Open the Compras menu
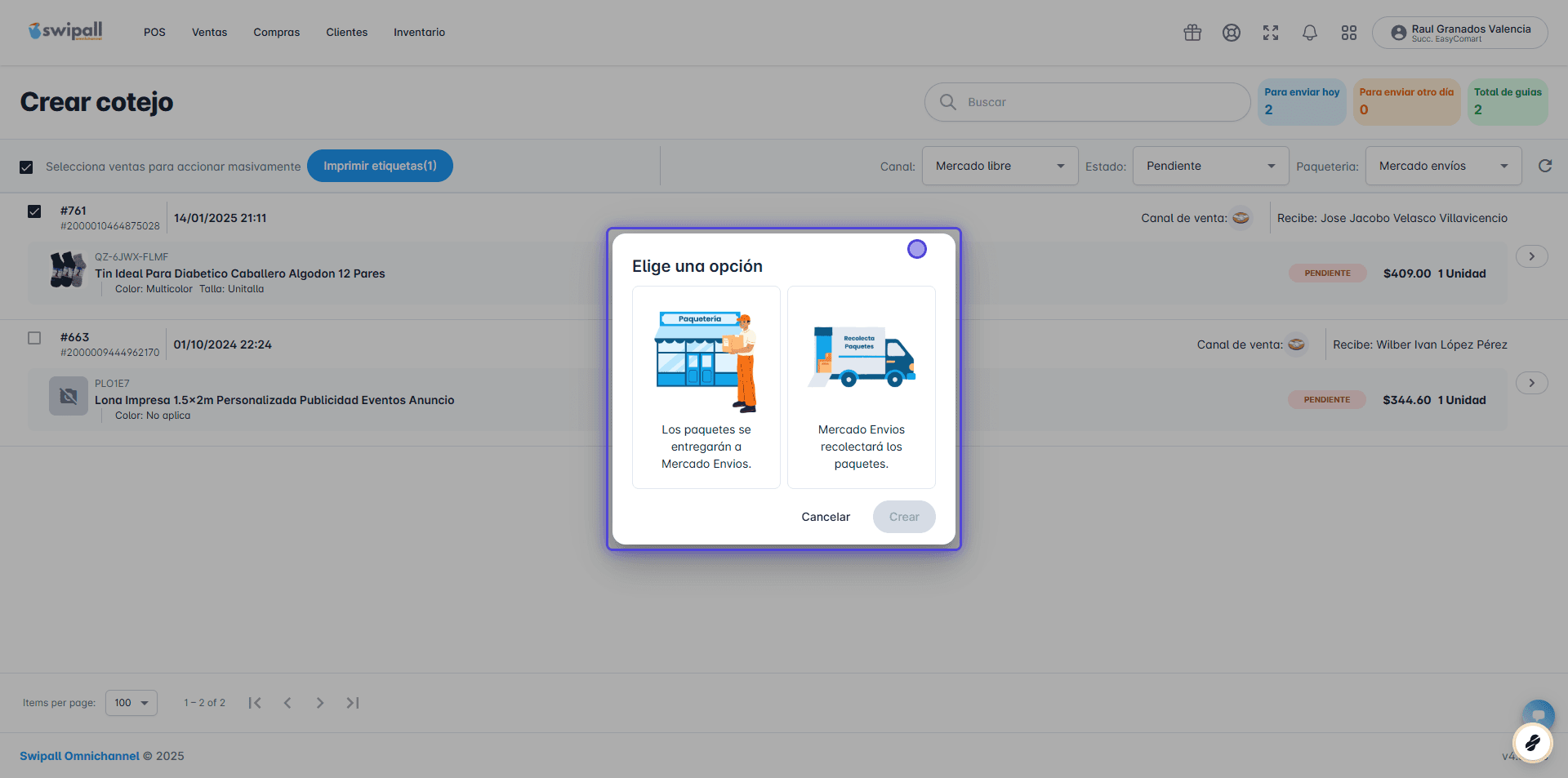The width and height of the screenshot is (1568, 778). (x=276, y=33)
